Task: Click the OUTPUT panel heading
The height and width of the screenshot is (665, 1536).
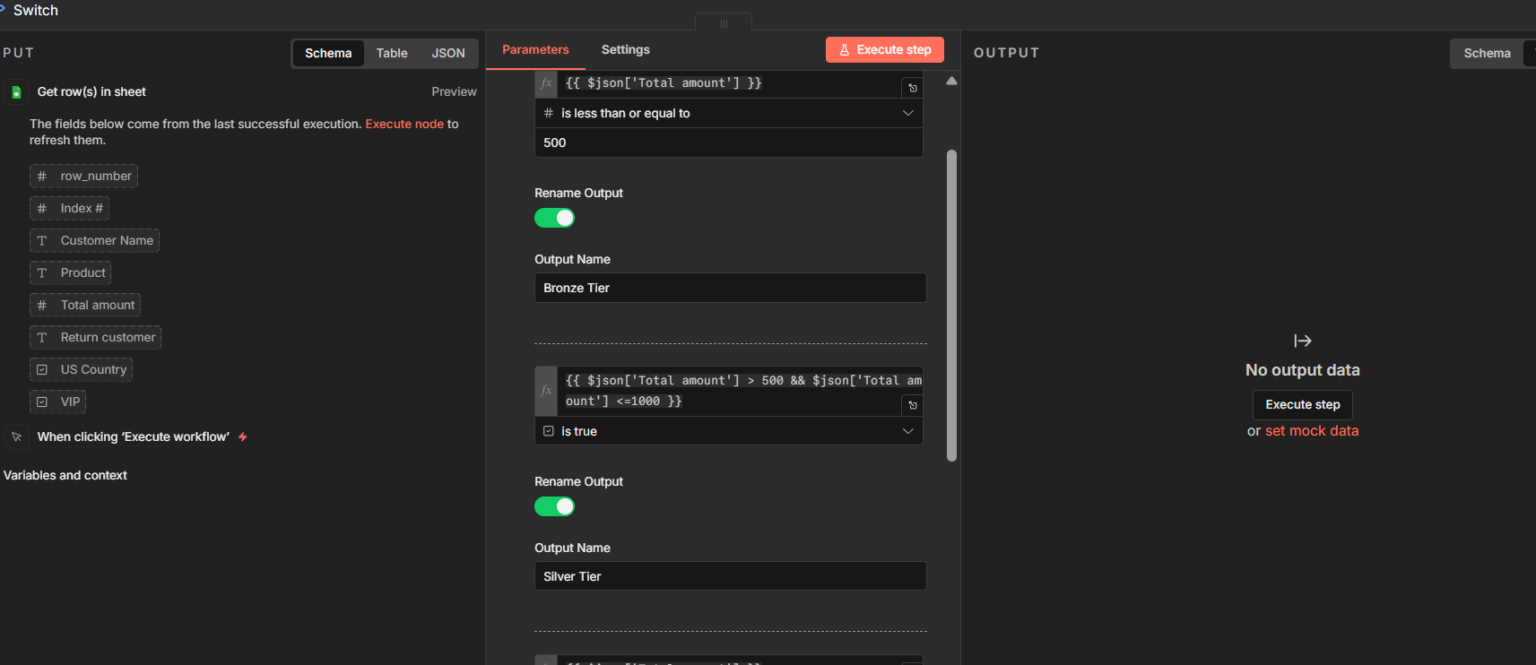Action: 1006,53
